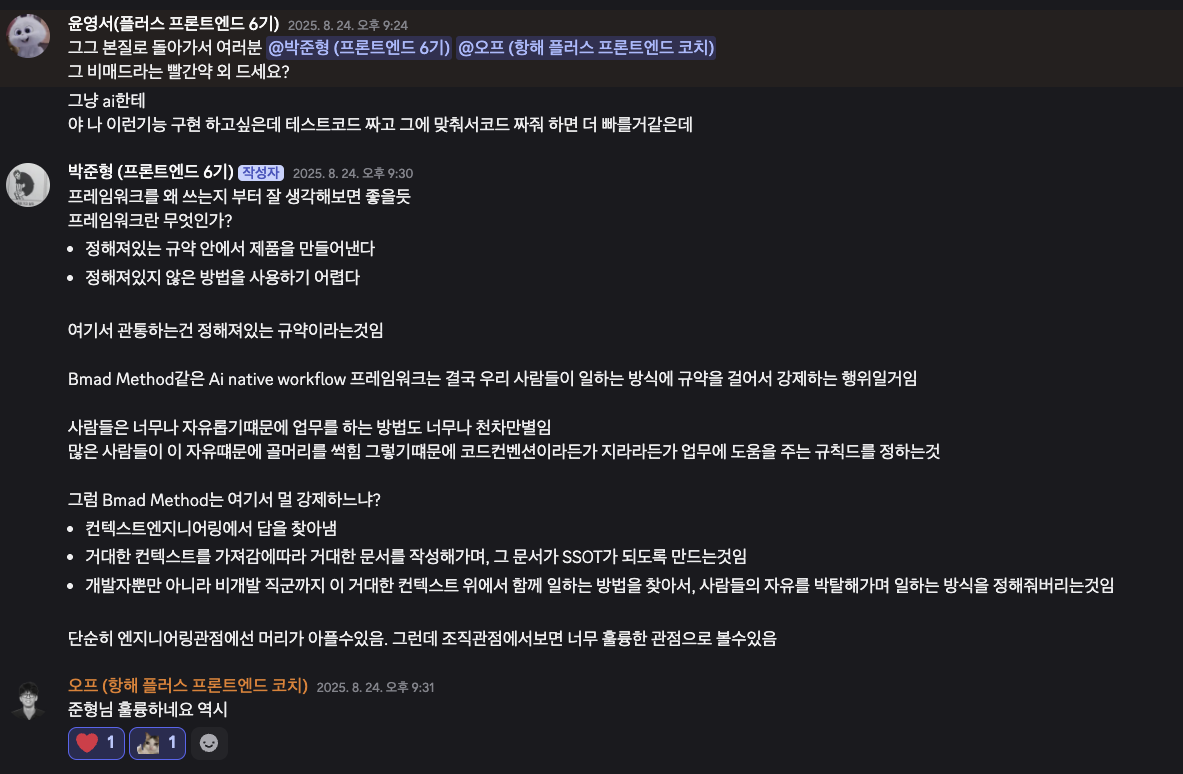This screenshot has width=1183, height=774.
Task: Click the message '준형님 훌륭하네요 역시'
Action: (148, 710)
